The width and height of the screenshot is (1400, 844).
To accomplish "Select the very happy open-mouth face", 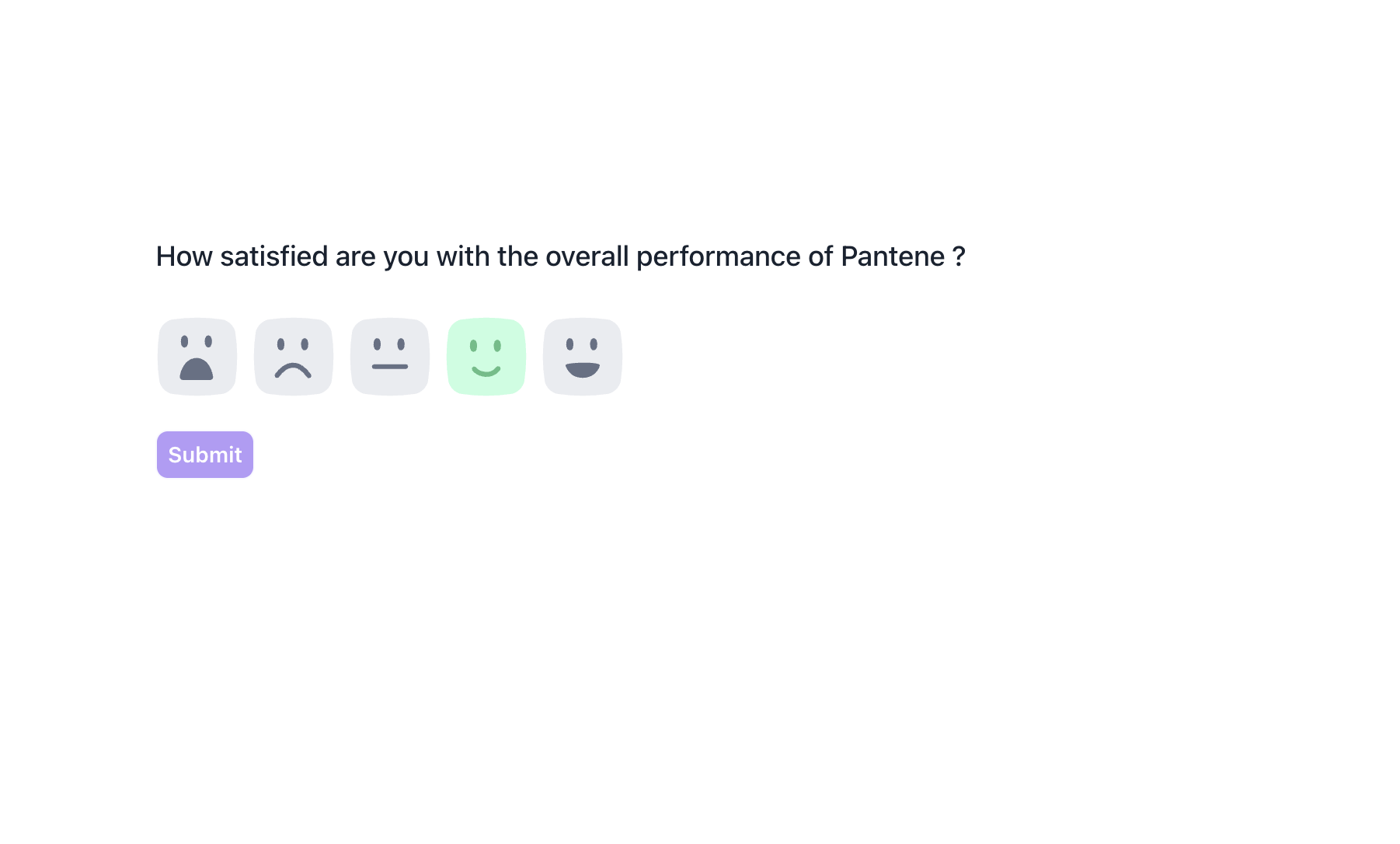I will [x=583, y=357].
